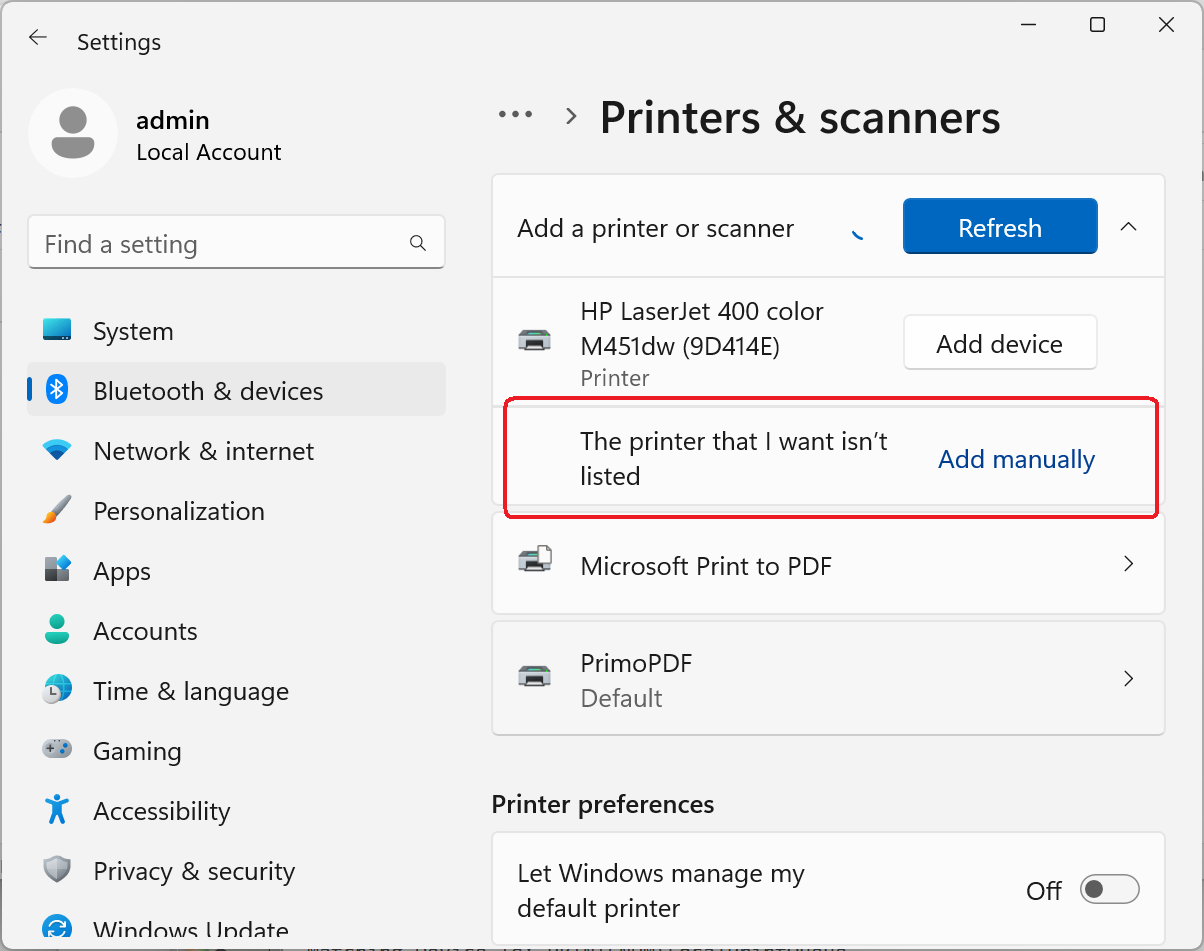Go back with the Settings back arrow
This screenshot has height=951, width=1204.
[x=37, y=38]
